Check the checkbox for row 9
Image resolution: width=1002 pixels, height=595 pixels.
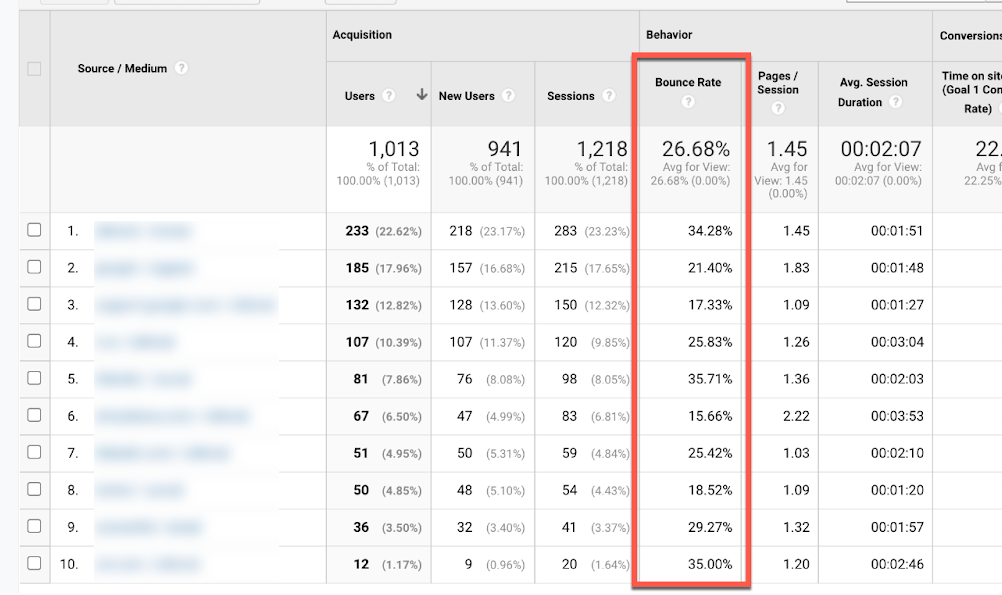click(35, 526)
